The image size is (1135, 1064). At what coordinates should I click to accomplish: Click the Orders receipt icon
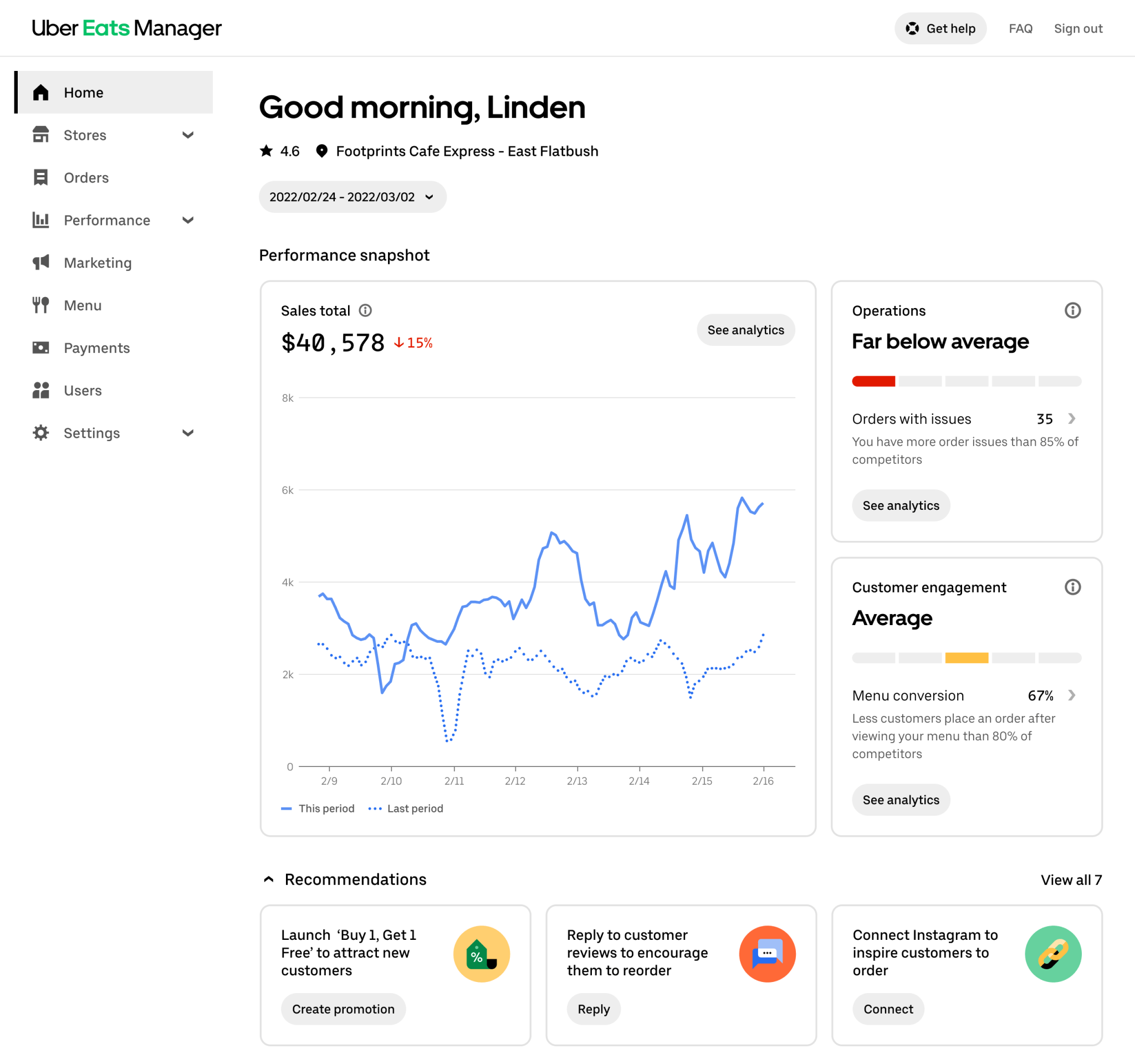(40, 177)
